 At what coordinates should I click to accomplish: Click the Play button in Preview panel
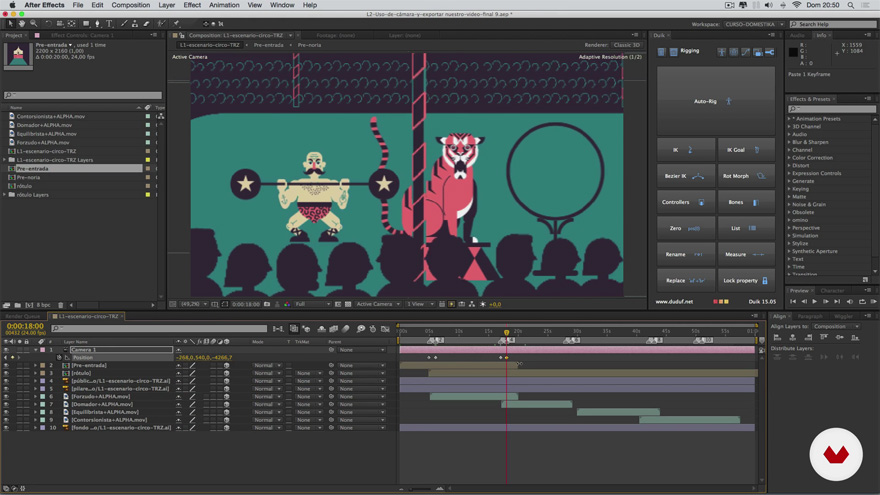point(814,301)
